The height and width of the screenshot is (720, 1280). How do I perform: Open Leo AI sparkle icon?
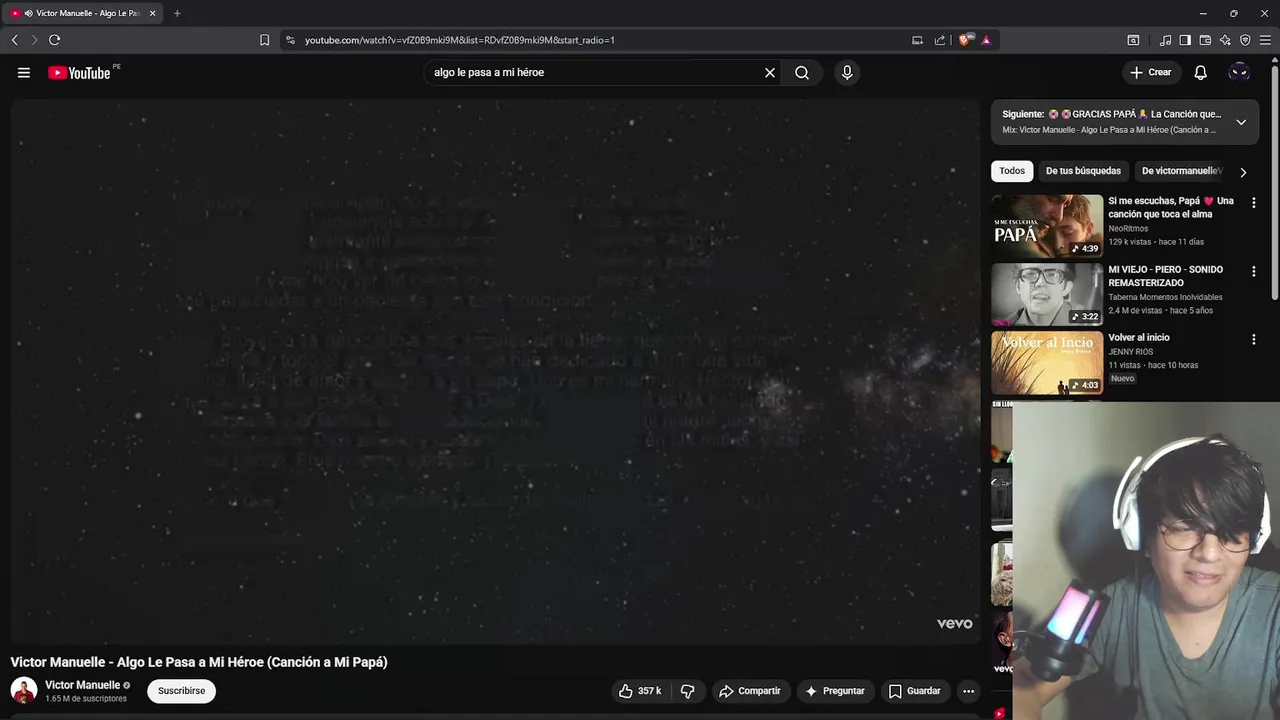tap(1225, 40)
